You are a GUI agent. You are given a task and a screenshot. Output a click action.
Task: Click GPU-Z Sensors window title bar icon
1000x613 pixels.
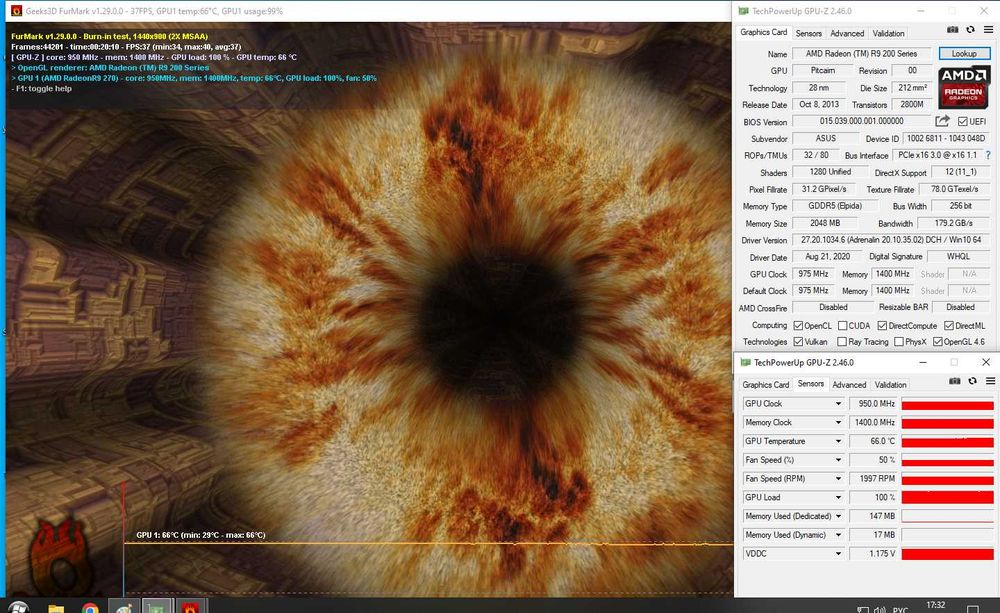(x=746, y=362)
